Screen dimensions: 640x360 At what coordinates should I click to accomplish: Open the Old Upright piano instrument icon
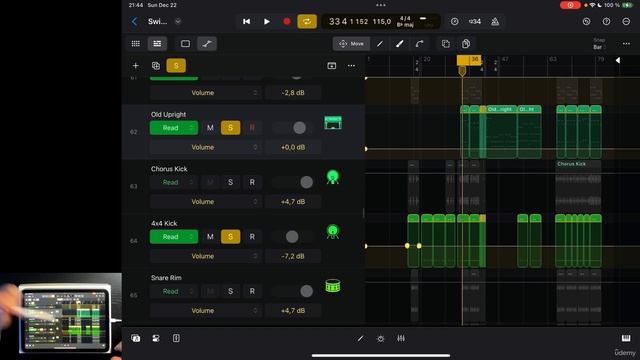[x=333, y=123]
